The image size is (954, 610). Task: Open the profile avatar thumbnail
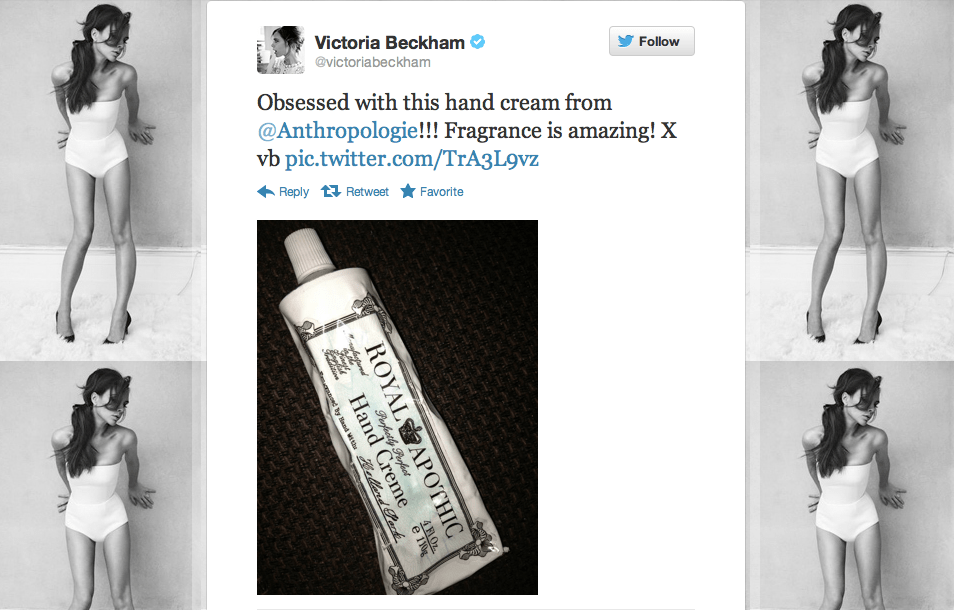tap(280, 50)
